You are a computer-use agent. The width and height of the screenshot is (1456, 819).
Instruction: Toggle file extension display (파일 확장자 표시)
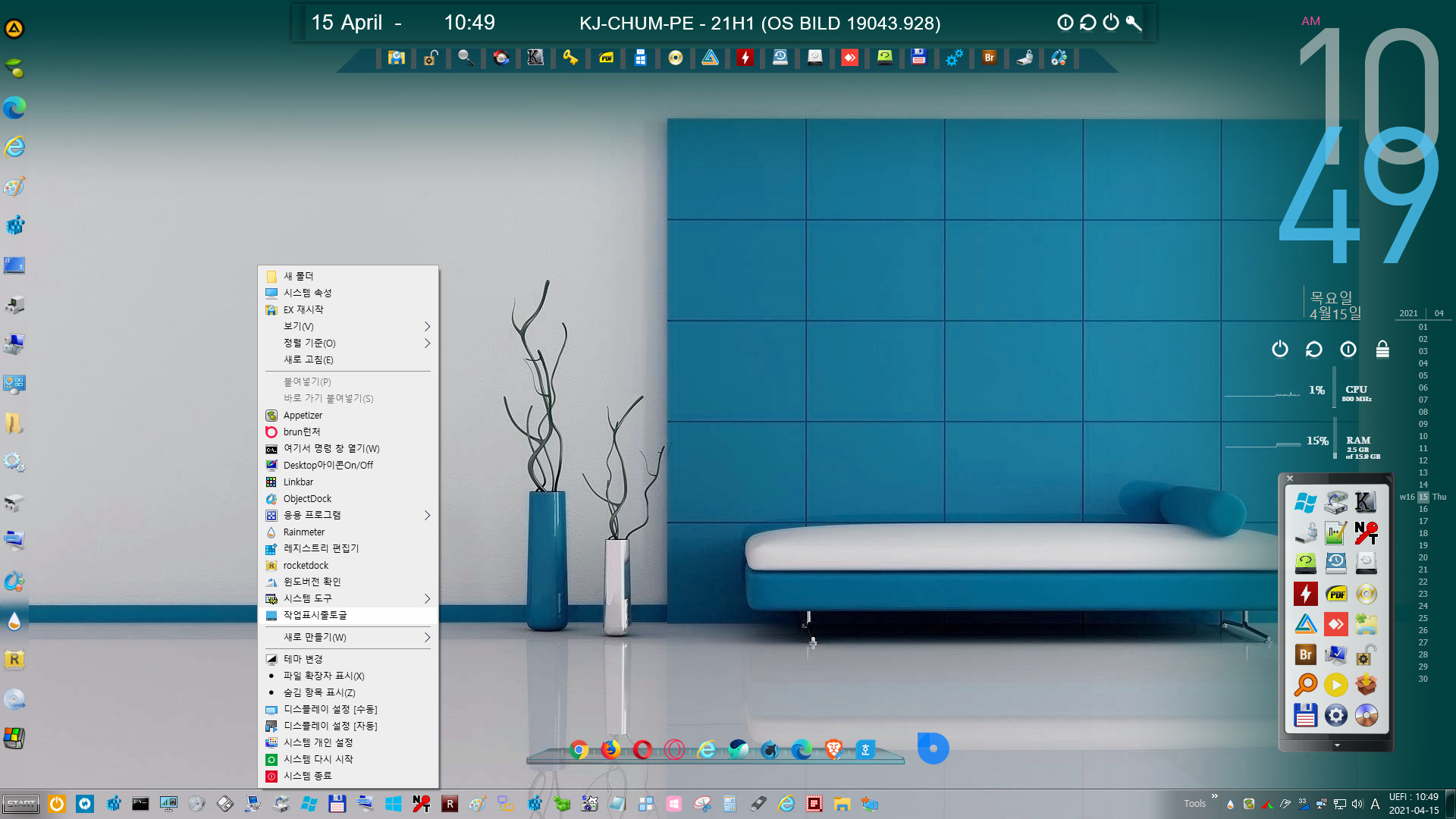pyautogui.click(x=348, y=676)
